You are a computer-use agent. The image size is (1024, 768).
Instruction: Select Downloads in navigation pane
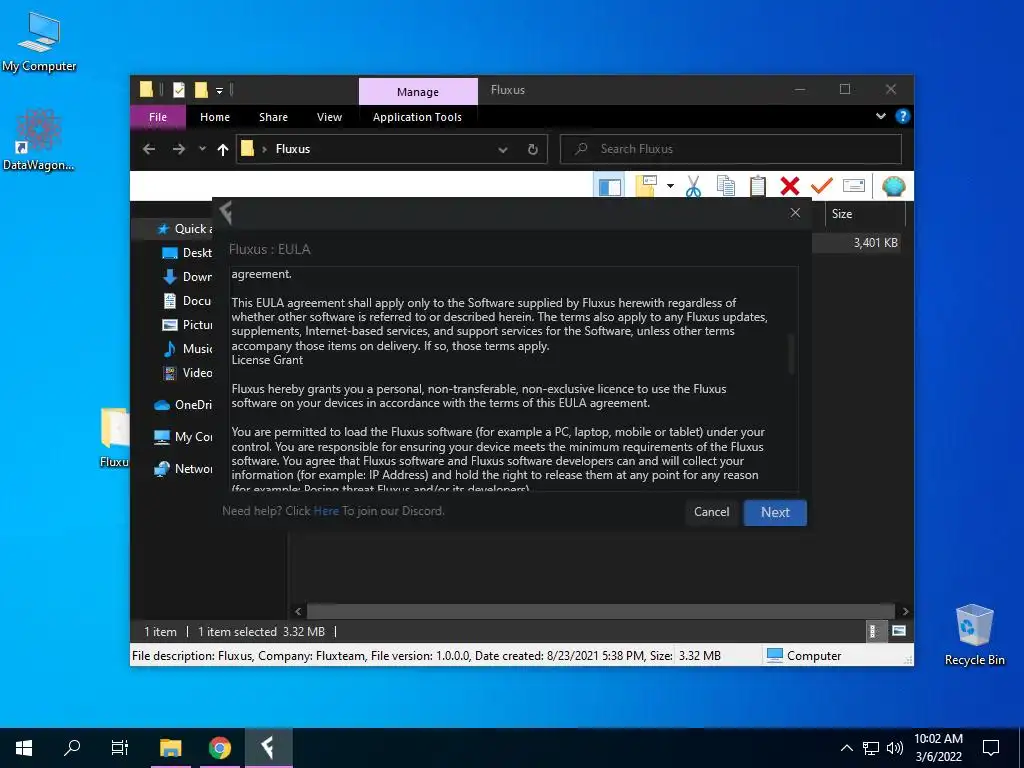tap(187, 277)
